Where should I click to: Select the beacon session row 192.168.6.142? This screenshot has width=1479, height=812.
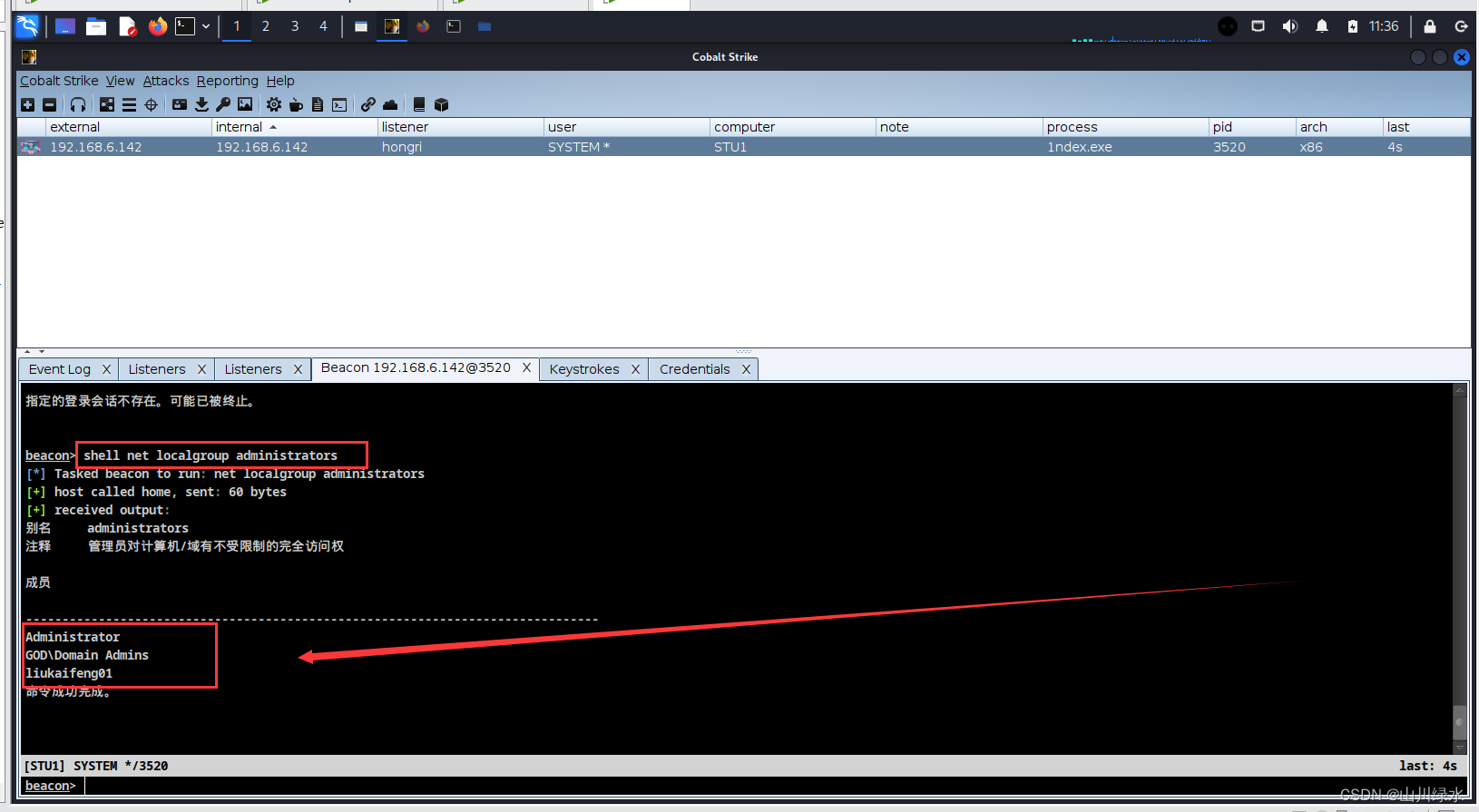pyautogui.click(x=743, y=147)
